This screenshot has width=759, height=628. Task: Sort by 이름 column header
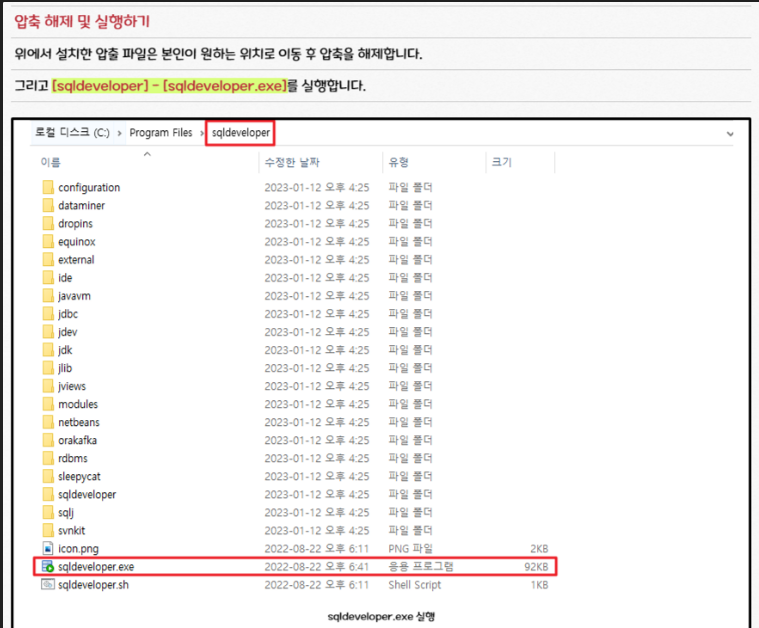50,162
